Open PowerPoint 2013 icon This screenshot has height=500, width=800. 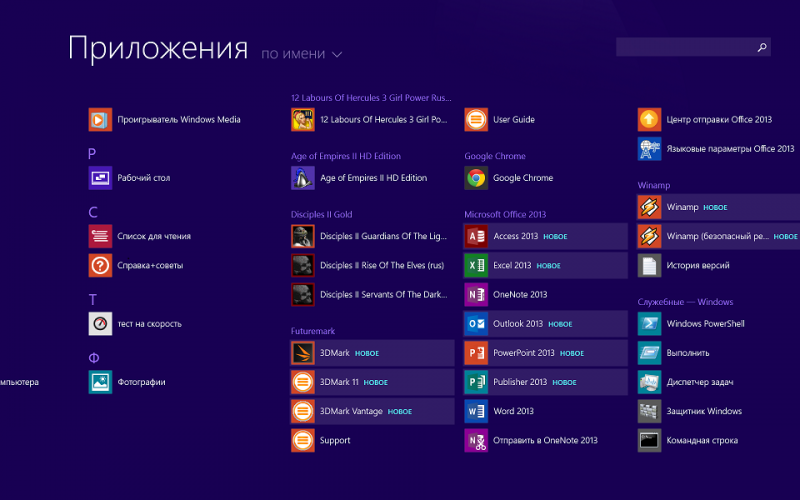[476, 353]
